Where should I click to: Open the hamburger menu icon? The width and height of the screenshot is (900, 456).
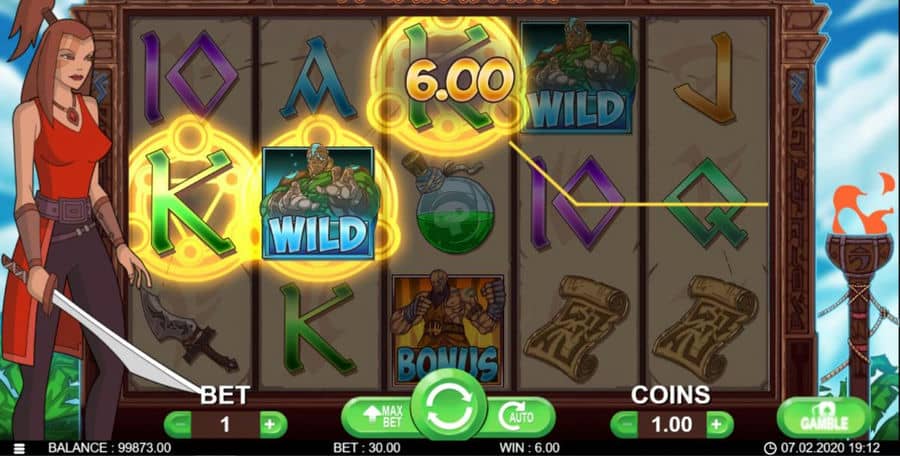20,449
